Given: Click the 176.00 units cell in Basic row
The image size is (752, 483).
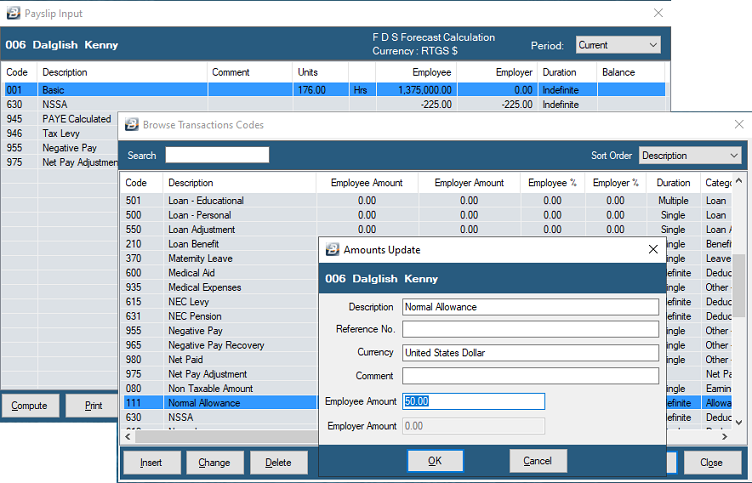Looking at the screenshot, I should pos(321,90).
